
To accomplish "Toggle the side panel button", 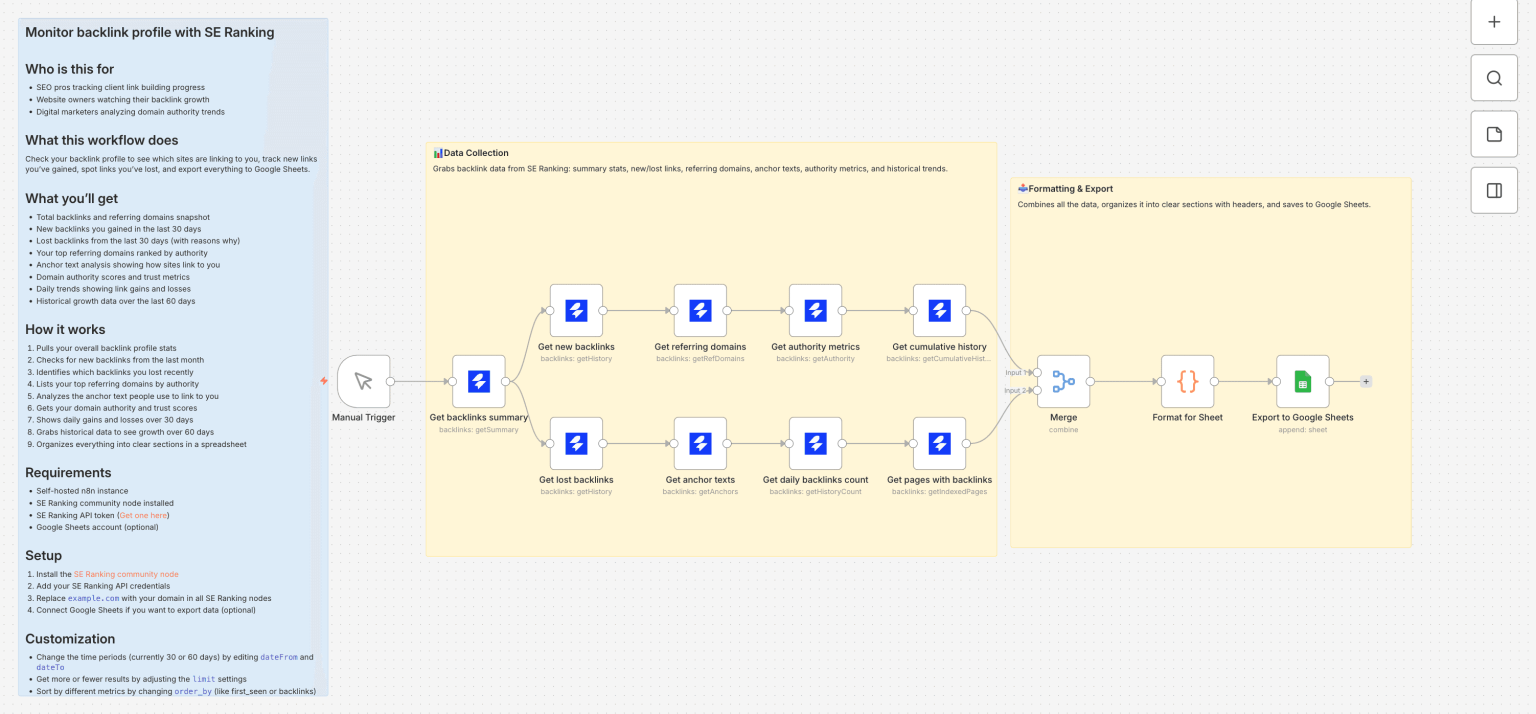I will tap(1494, 190).
